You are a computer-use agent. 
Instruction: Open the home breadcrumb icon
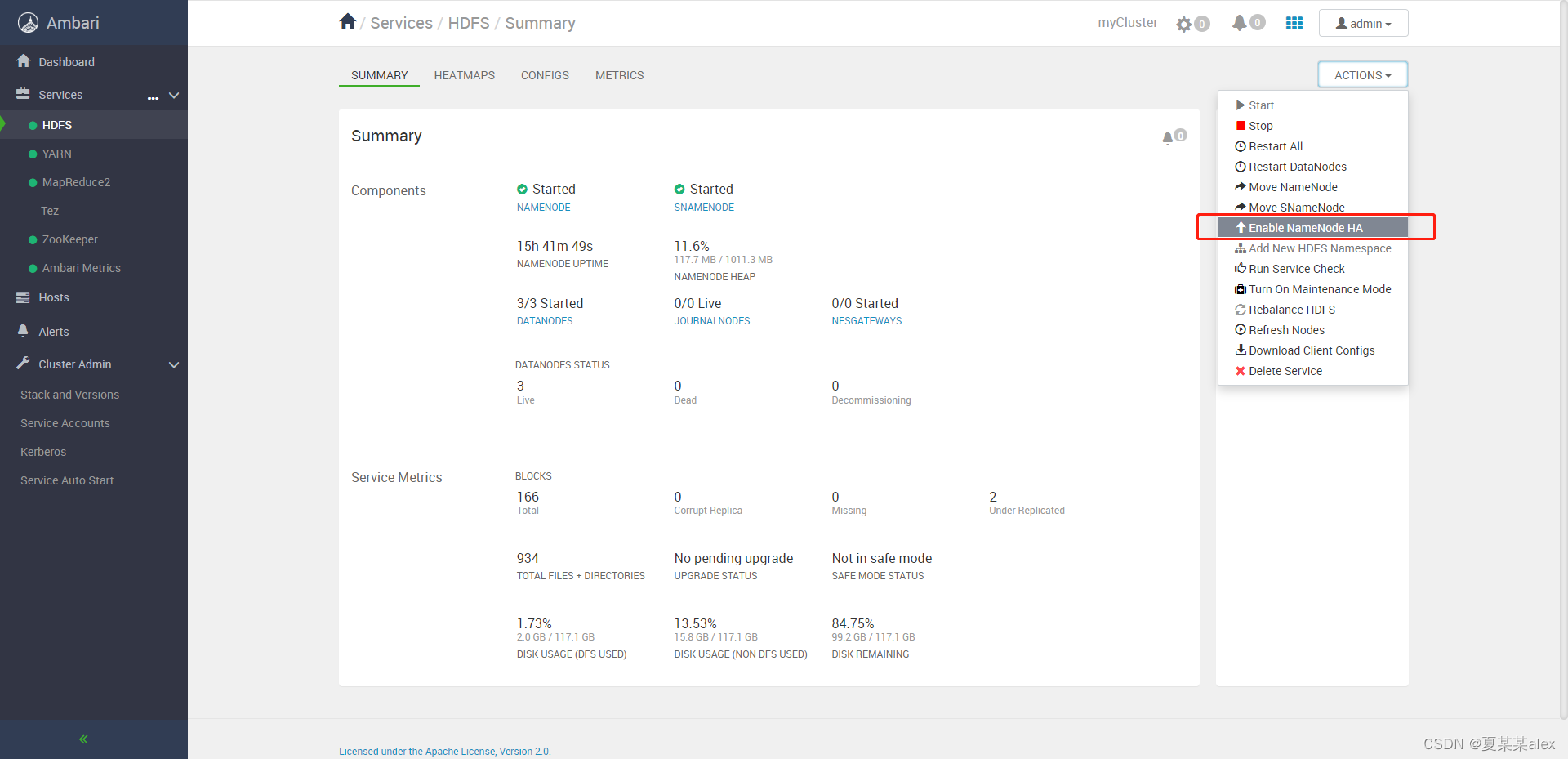coord(348,22)
